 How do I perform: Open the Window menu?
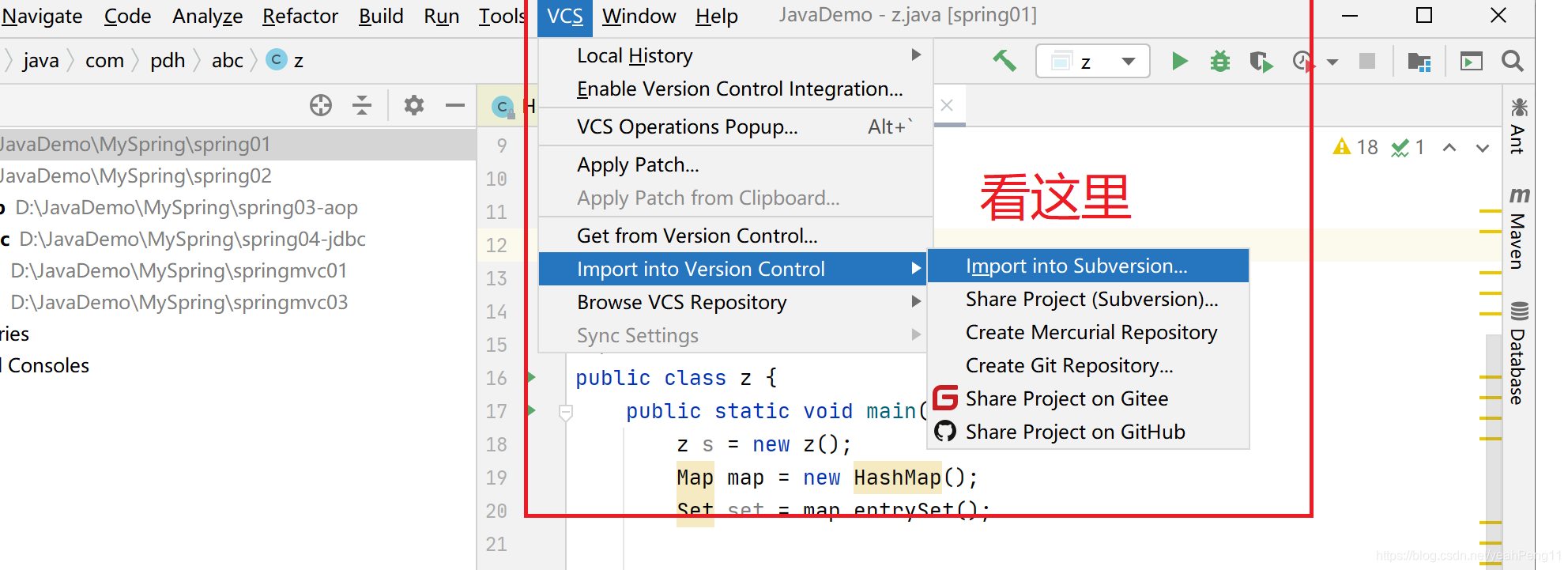click(x=639, y=16)
